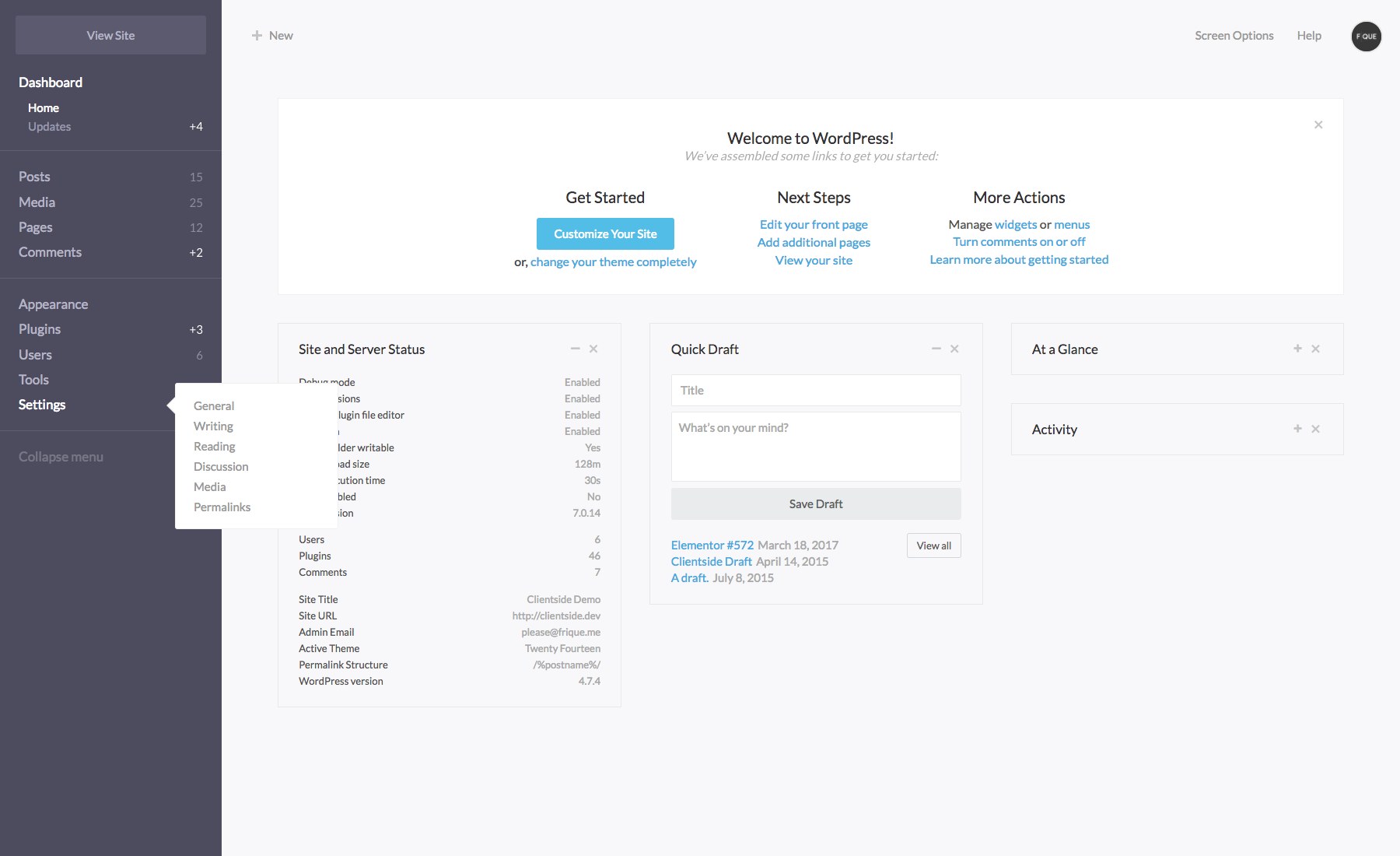
Task: Close the Site and Server Status widget
Action: [593, 349]
